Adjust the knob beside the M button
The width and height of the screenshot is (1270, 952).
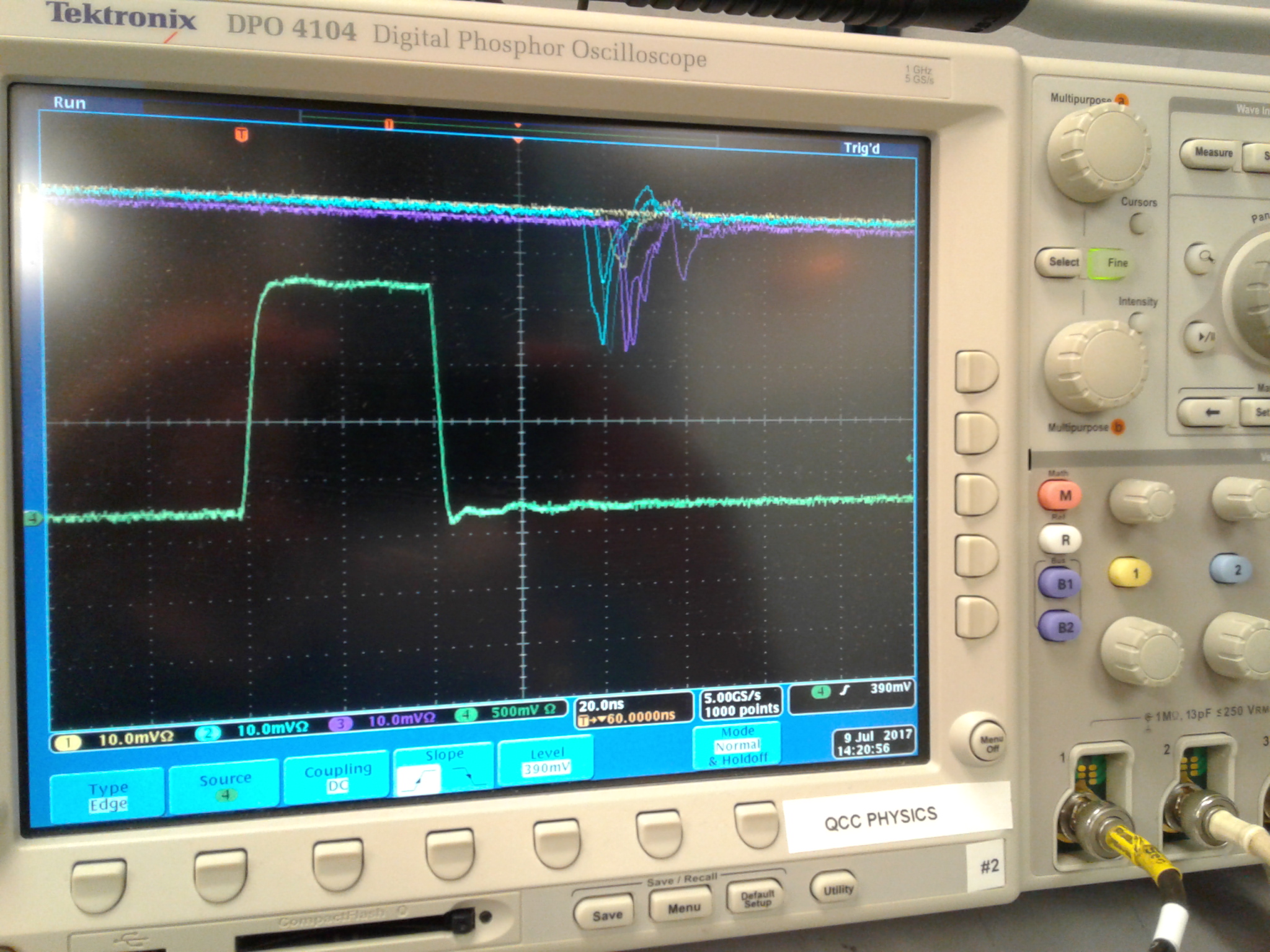coord(1141,500)
